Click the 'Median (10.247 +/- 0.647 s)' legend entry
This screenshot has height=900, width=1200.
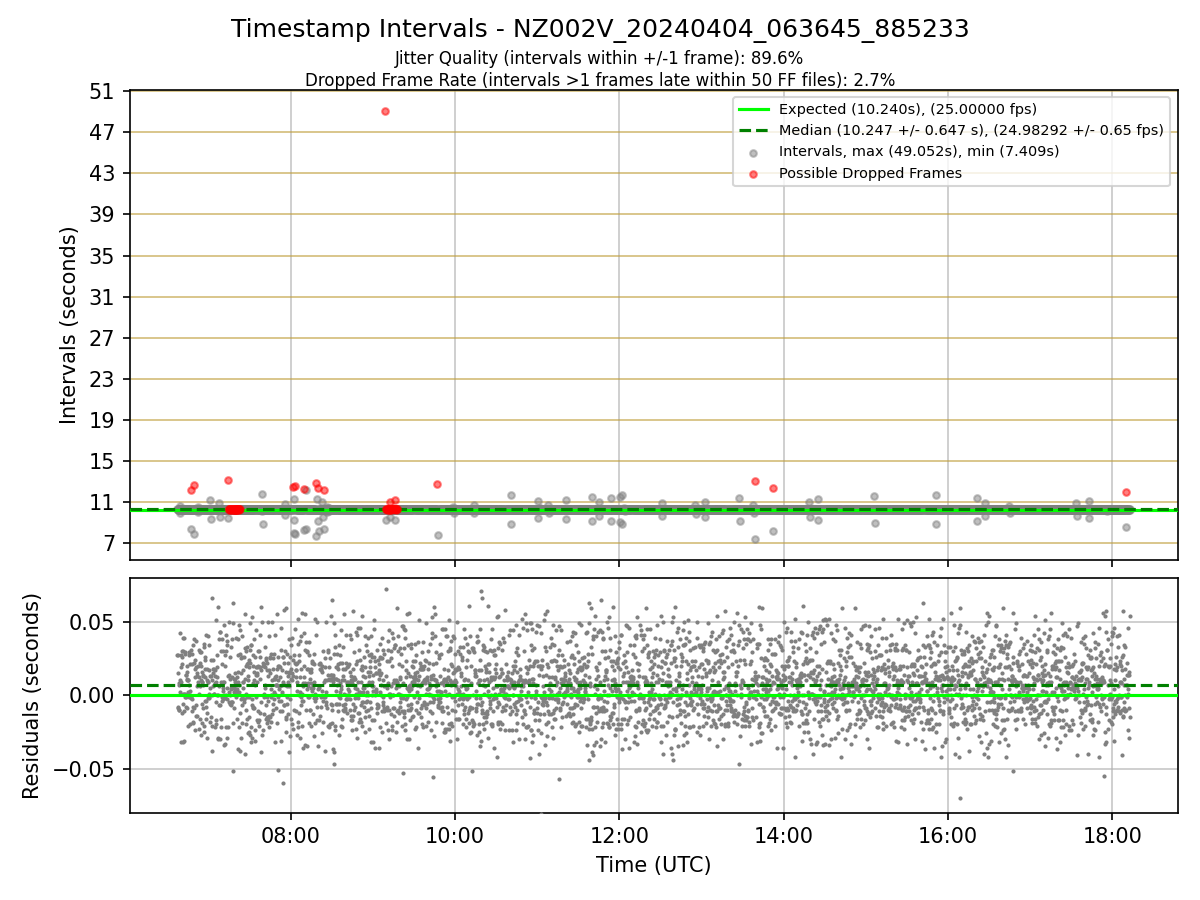[971, 130]
